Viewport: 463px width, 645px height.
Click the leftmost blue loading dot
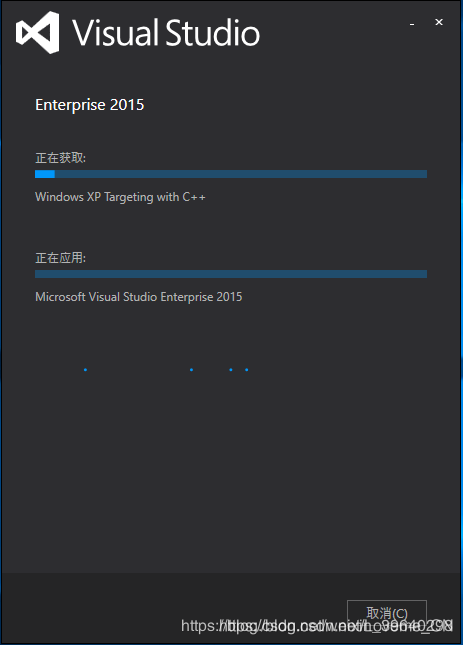point(85,370)
